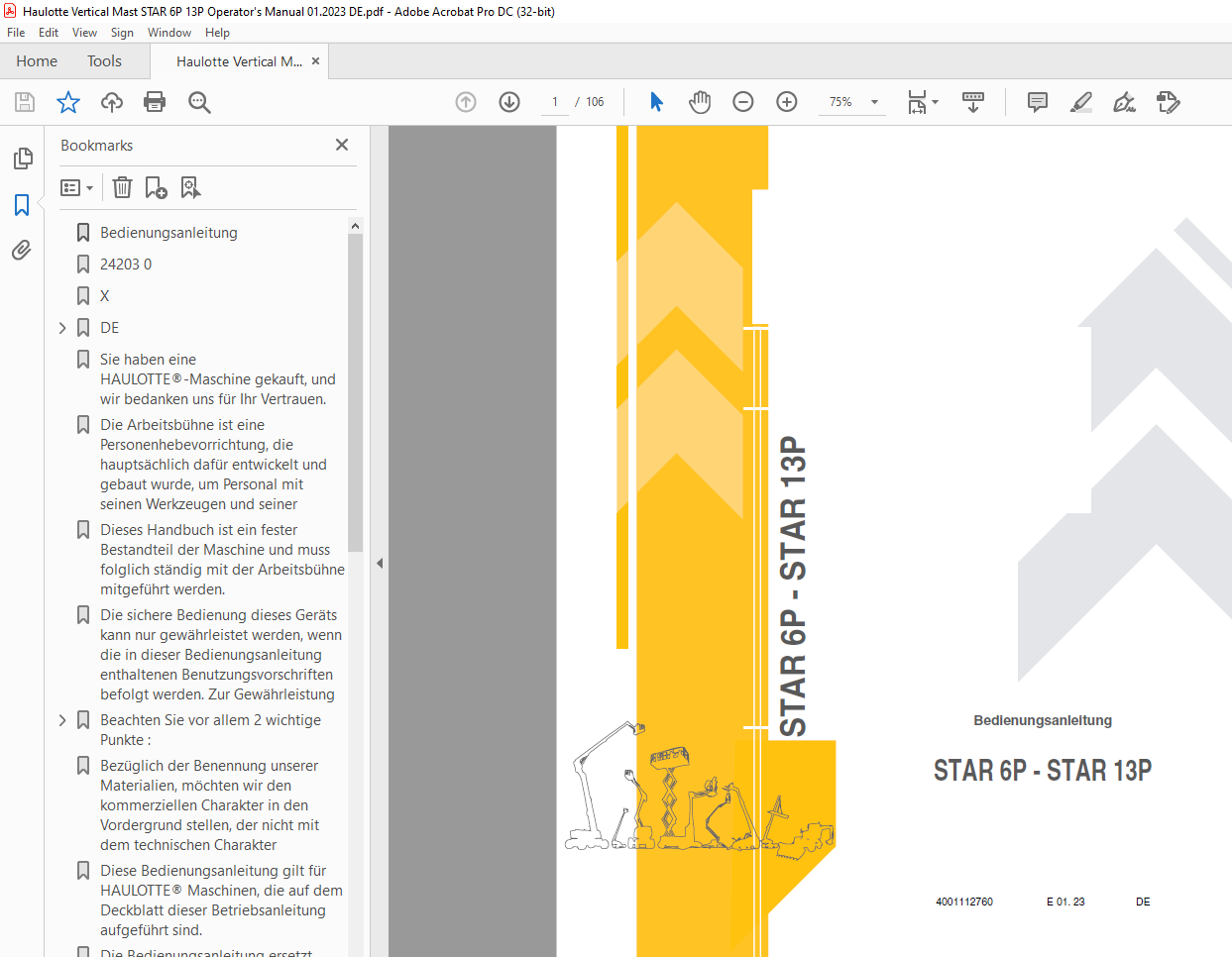Find current bookmark icon
This screenshot has width=1232, height=957.
pos(190,187)
